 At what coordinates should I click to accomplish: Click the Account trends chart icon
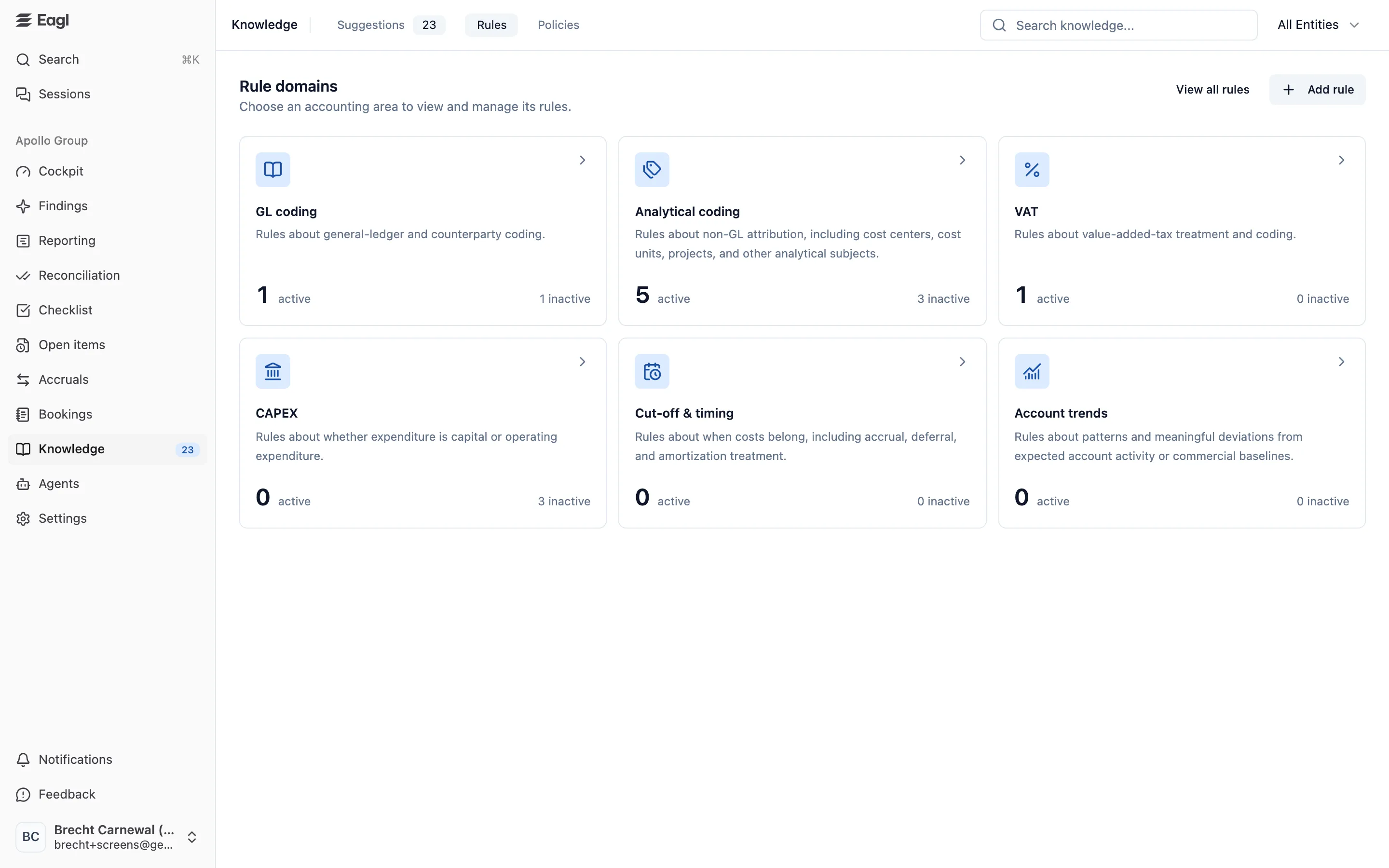tap(1032, 371)
